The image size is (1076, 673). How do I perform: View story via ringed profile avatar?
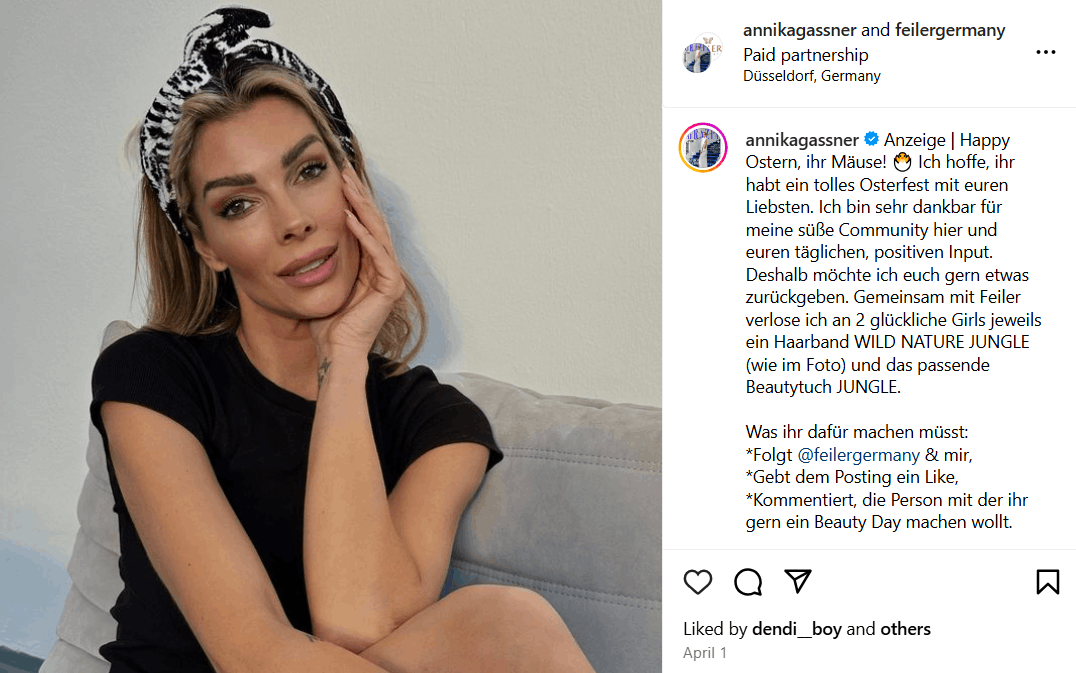[703, 147]
